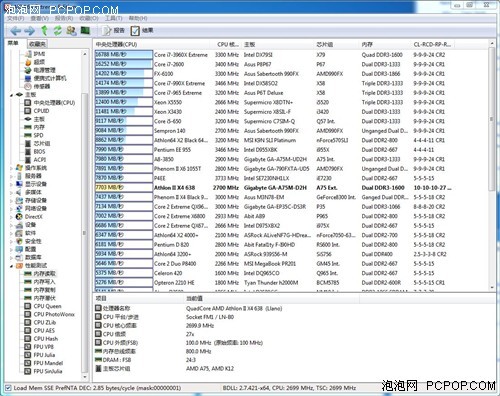Expand the 服务器 tree node

12,176
